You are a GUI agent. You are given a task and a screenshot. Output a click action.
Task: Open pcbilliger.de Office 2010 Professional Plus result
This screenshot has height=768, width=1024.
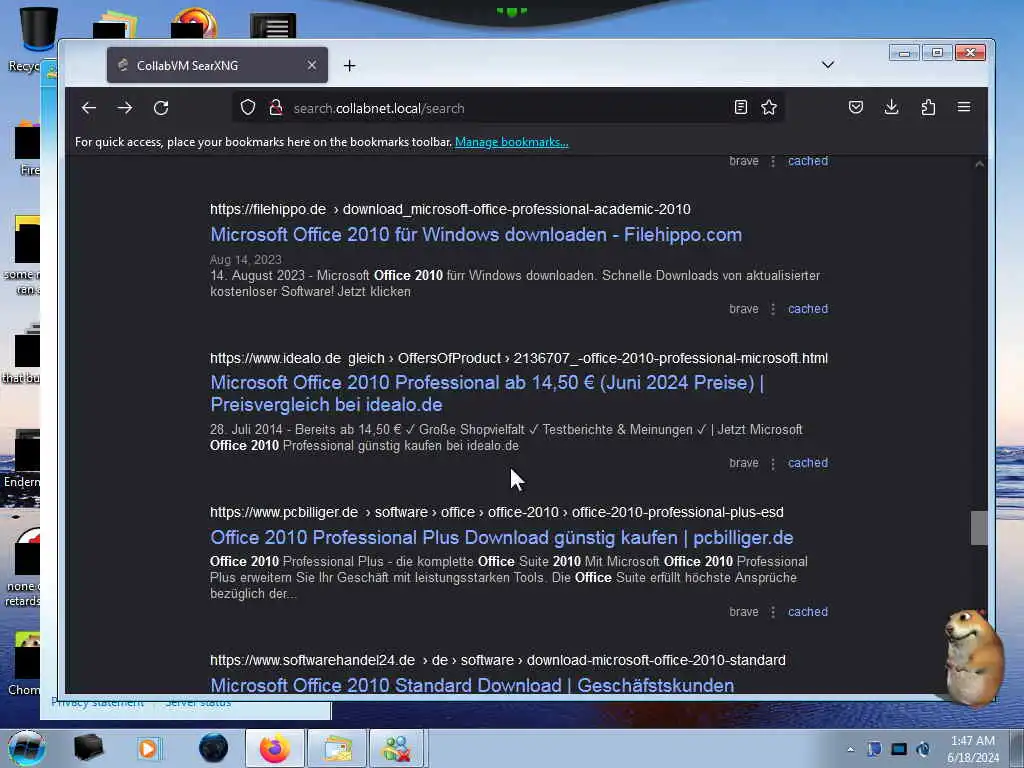pos(502,537)
